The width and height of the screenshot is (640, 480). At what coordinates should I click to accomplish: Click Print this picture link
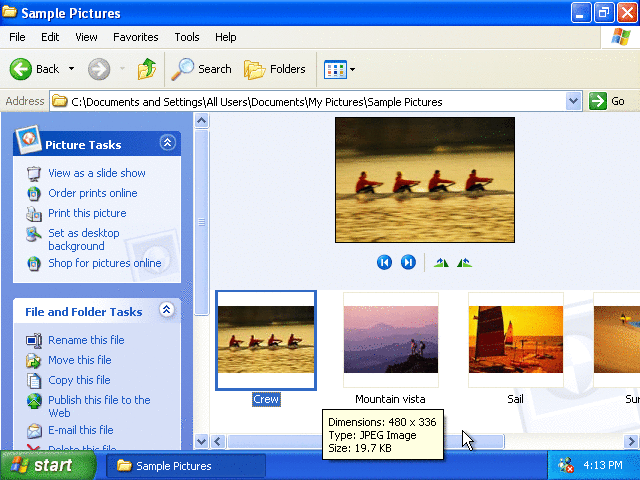pos(87,213)
